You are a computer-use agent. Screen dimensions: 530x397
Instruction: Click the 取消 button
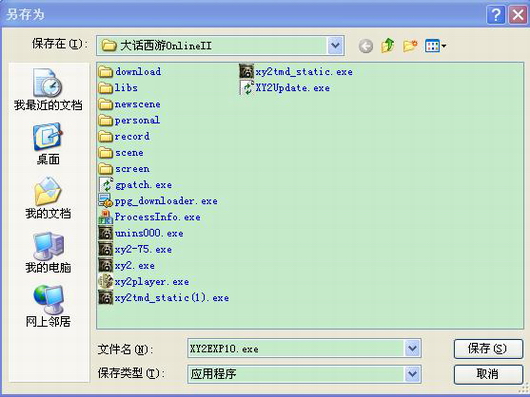[x=488, y=374]
